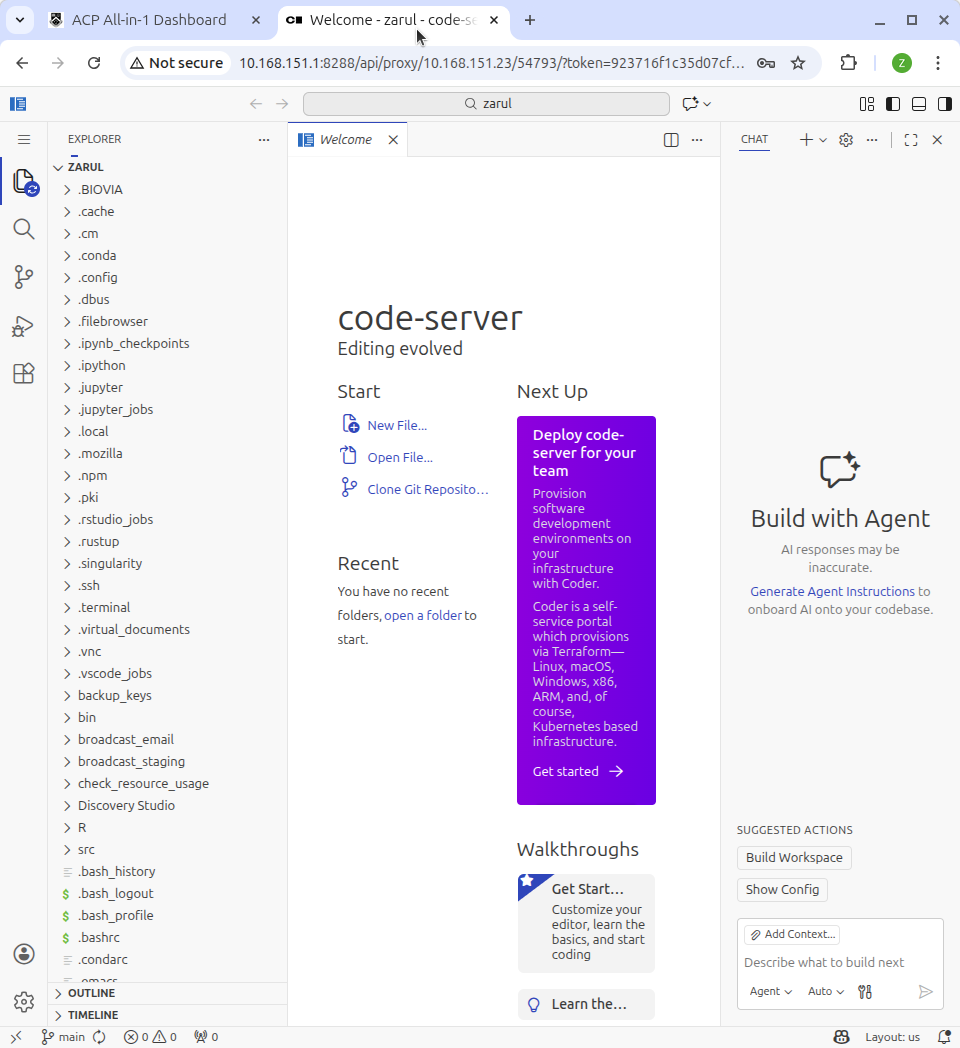Open the Run and Debug view
Viewport: 960px width, 1048px height.
click(x=24, y=326)
